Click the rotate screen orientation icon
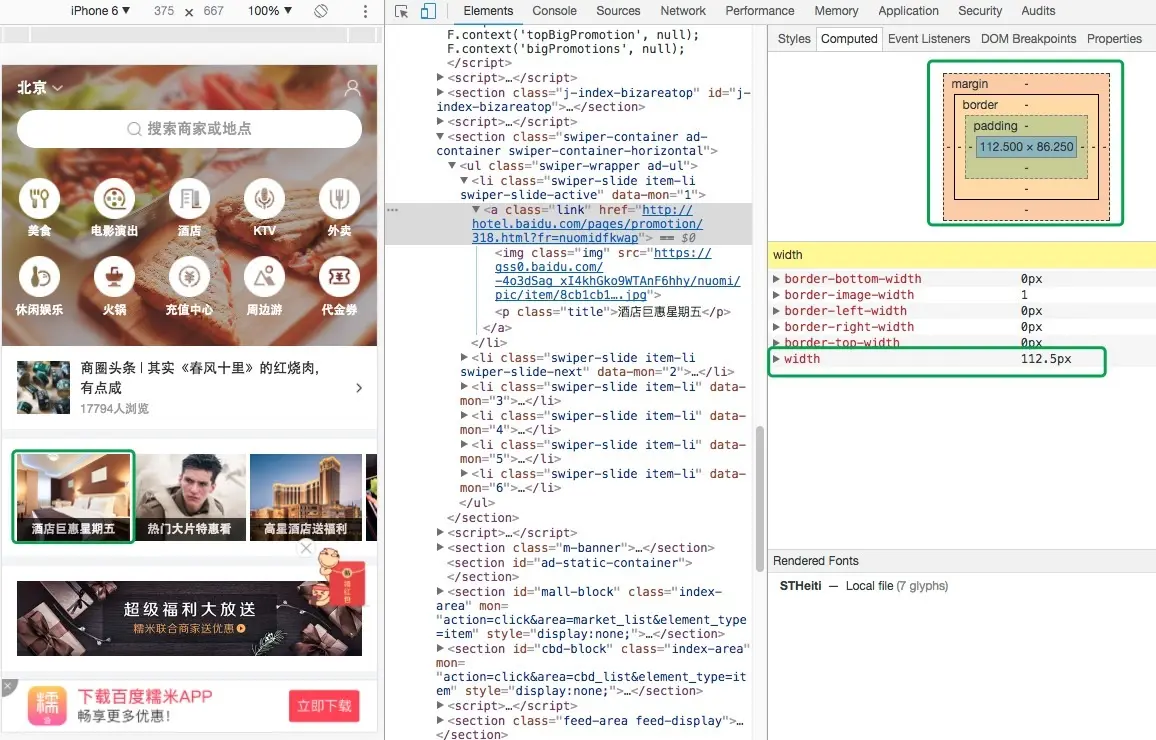 pyautogui.click(x=321, y=11)
